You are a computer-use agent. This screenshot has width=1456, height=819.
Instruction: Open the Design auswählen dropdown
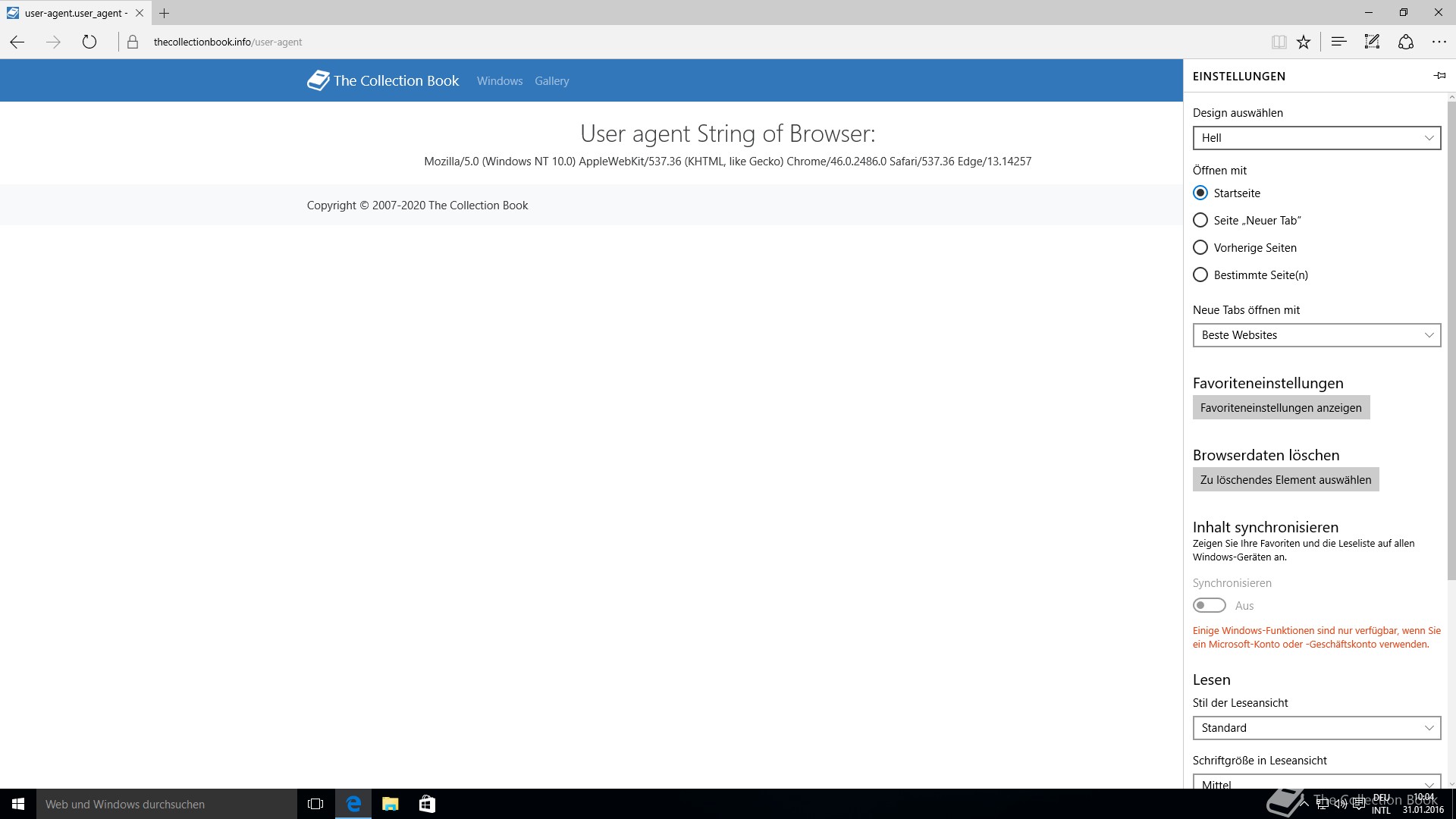click(x=1316, y=138)
